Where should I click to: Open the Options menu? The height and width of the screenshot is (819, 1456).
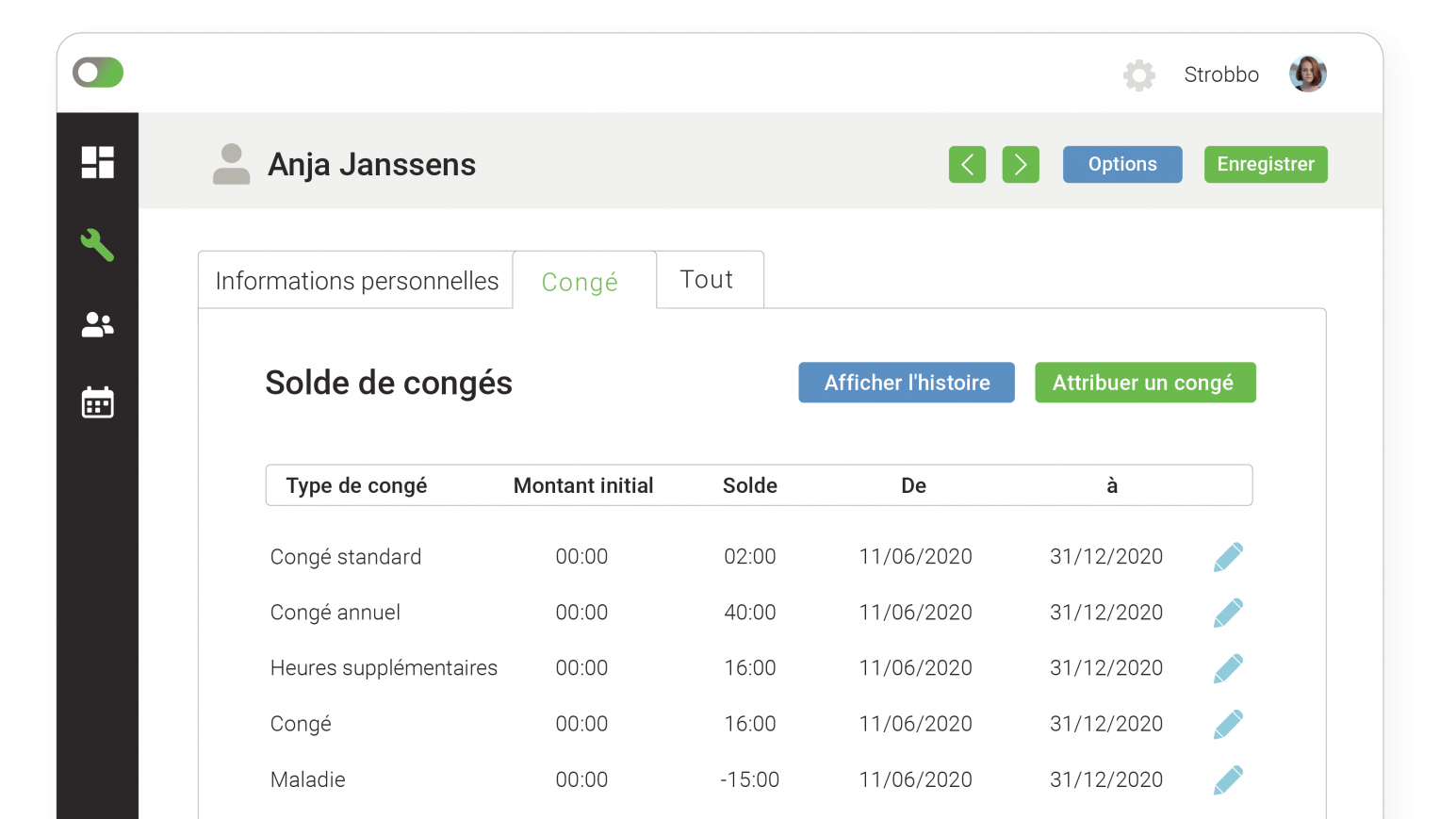pyautogui.click(x=1122, y=164)
